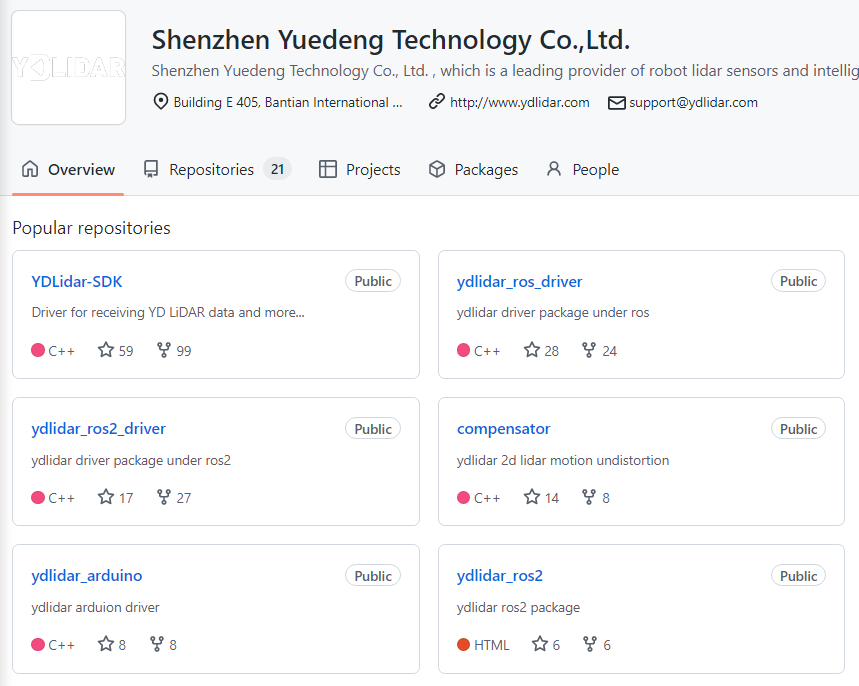Click the 59 stars count on YDLidar-SDK

(126, 351)
